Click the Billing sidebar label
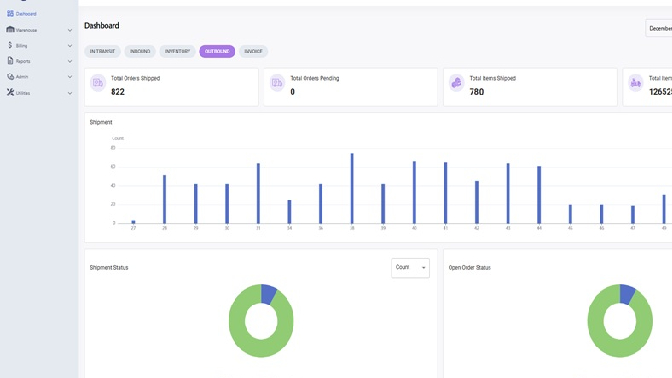 click(21, 46)
